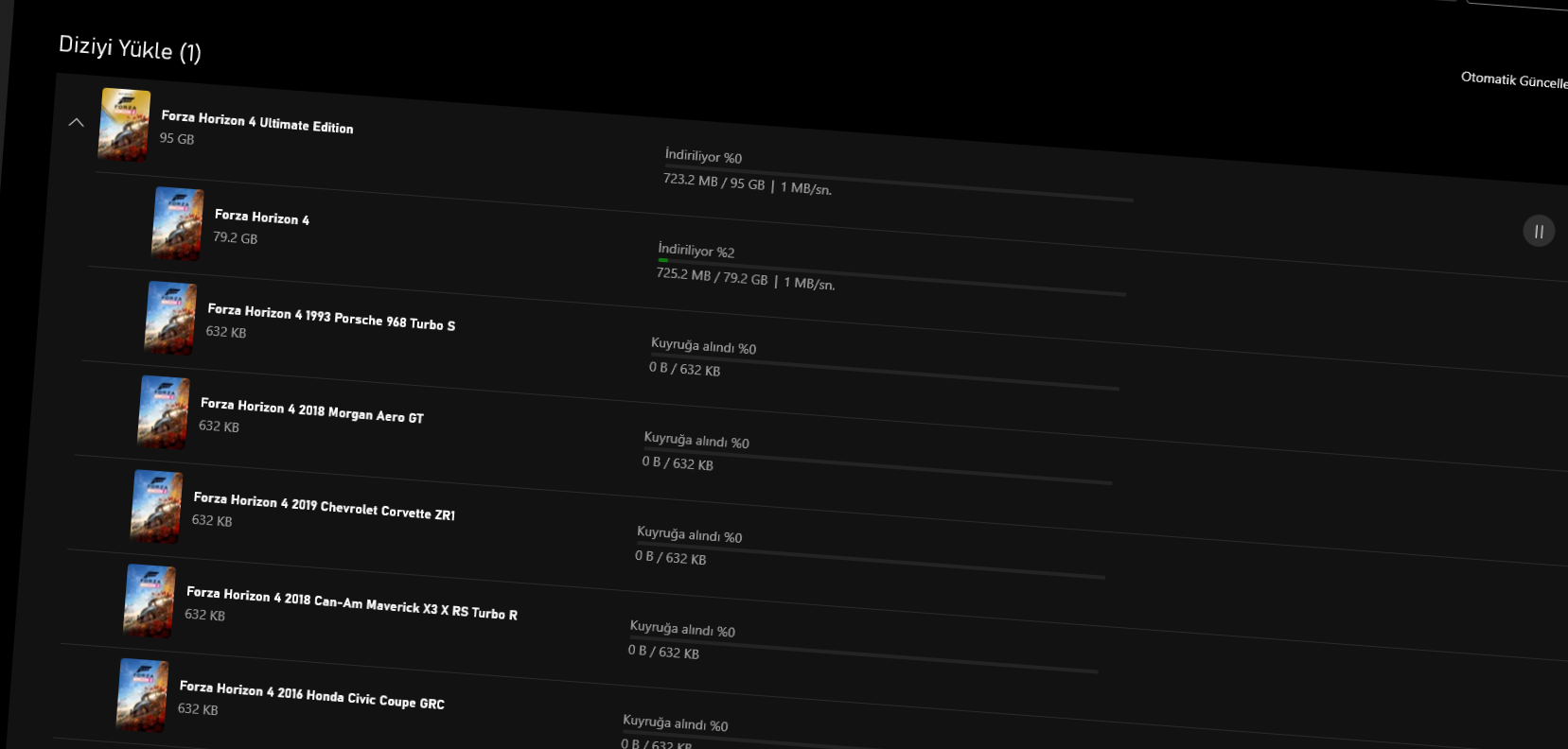Select the Forza Horizon 4 Ultimate Edition title
1568x749 pixels.
point(257,122)
